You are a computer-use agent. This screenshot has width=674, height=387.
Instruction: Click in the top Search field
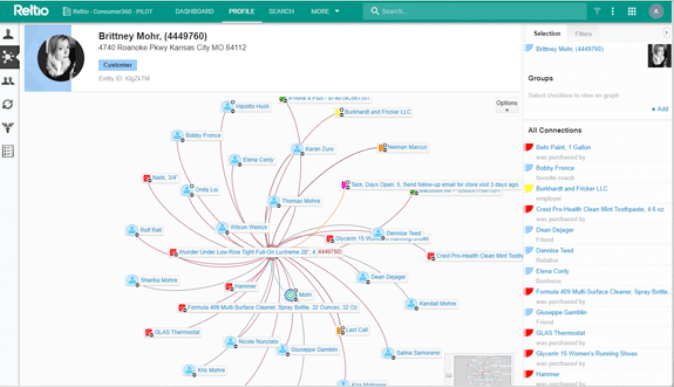pos(475,11)
